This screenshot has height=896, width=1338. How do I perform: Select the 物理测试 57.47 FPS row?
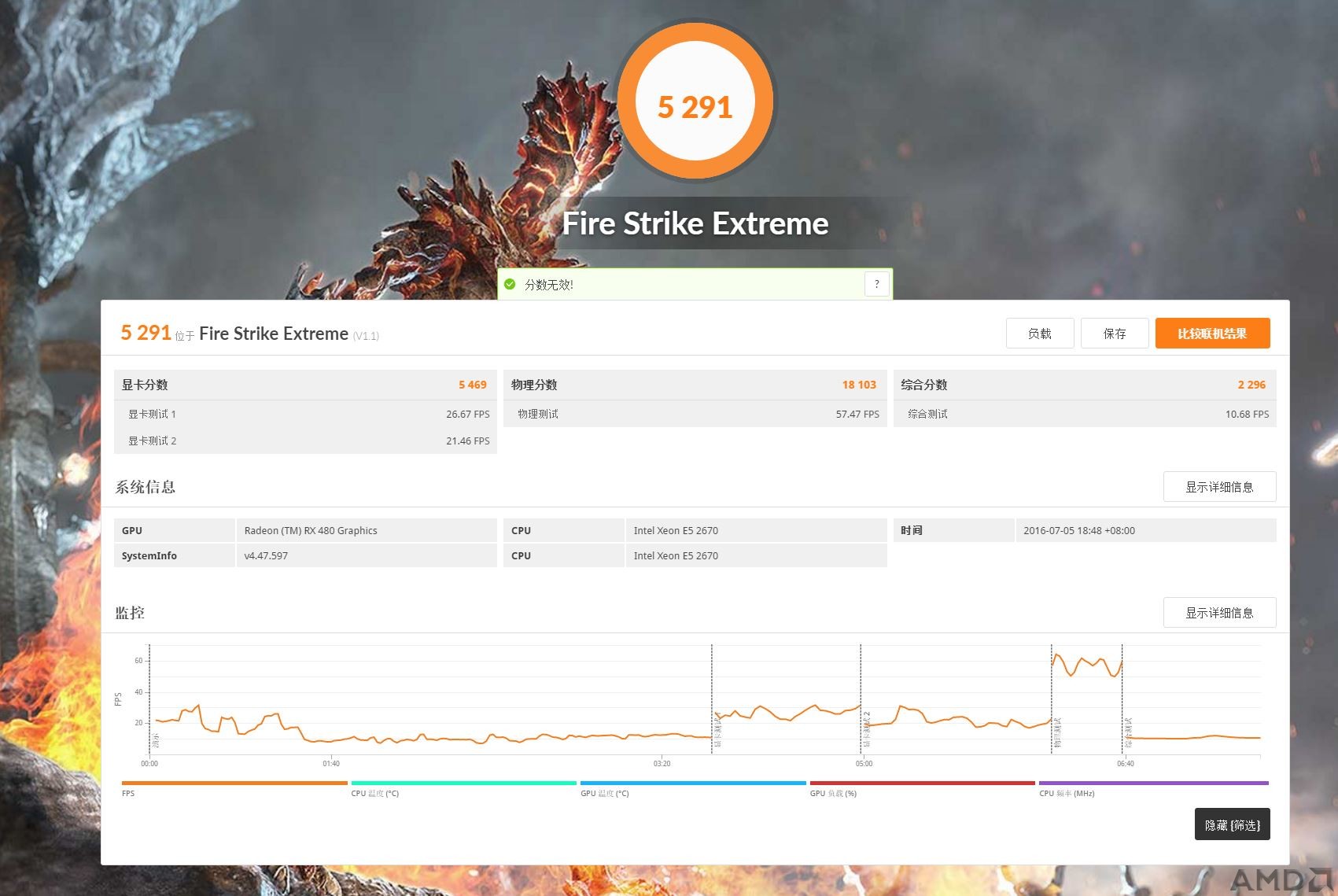(695, 414)
